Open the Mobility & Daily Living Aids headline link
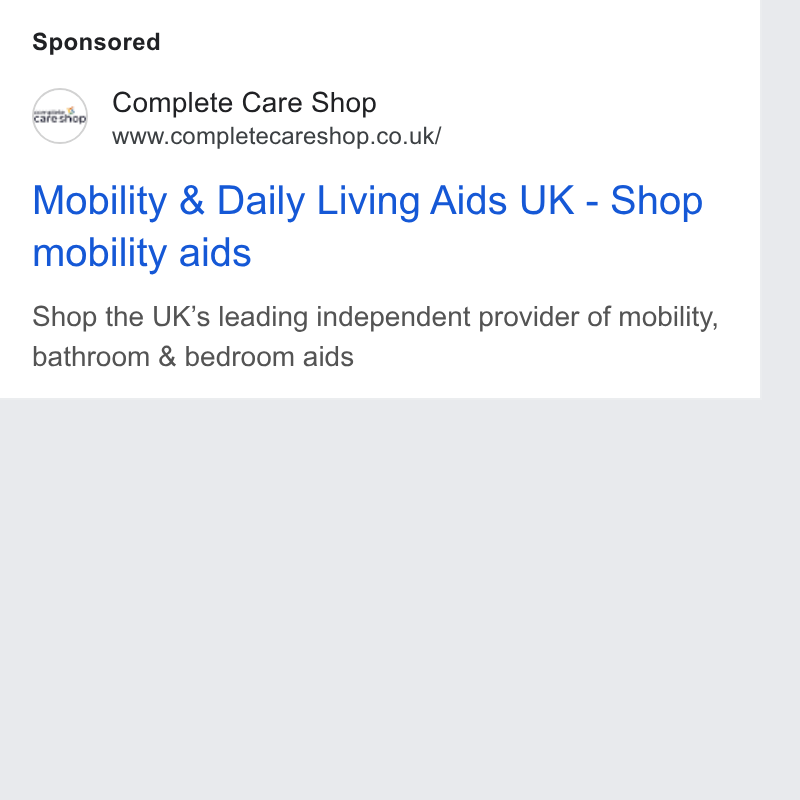The height and width of the screenshot is (800, 800). click(367, 226)
